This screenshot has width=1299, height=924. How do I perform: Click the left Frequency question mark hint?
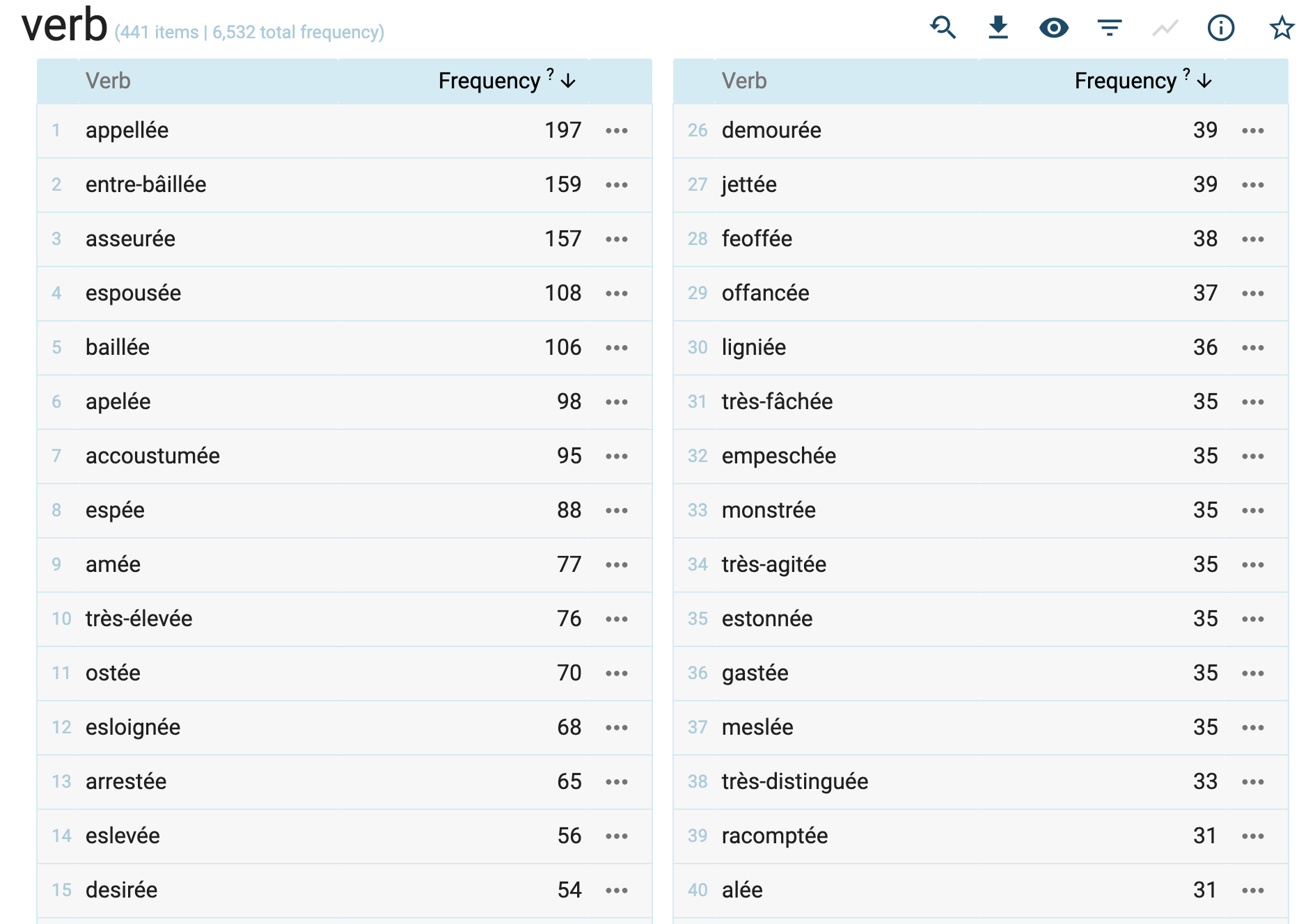(x=550, y=74)
